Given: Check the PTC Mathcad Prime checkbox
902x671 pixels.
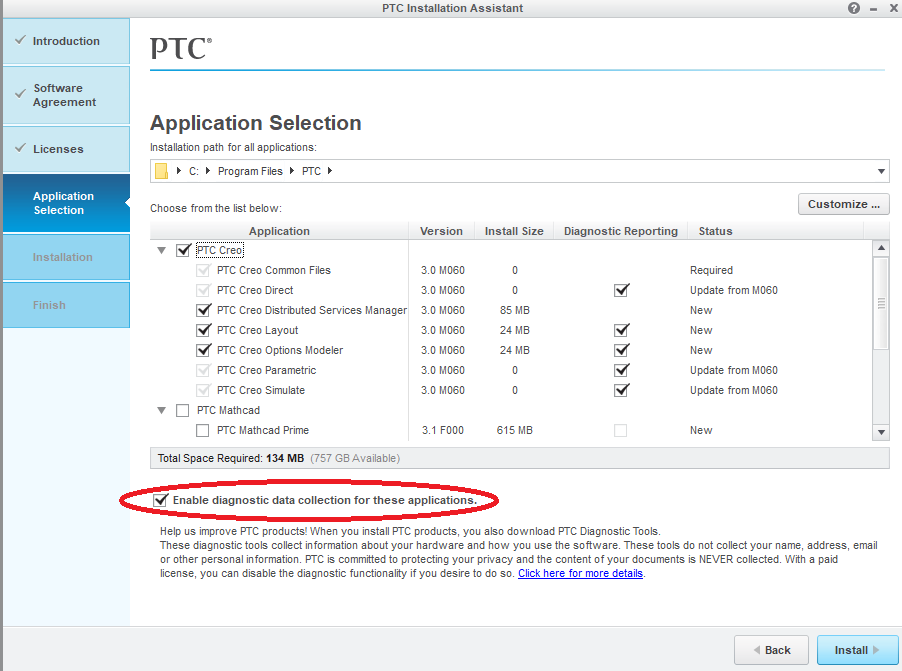Looking at the screenshot, I should point(203,430).
